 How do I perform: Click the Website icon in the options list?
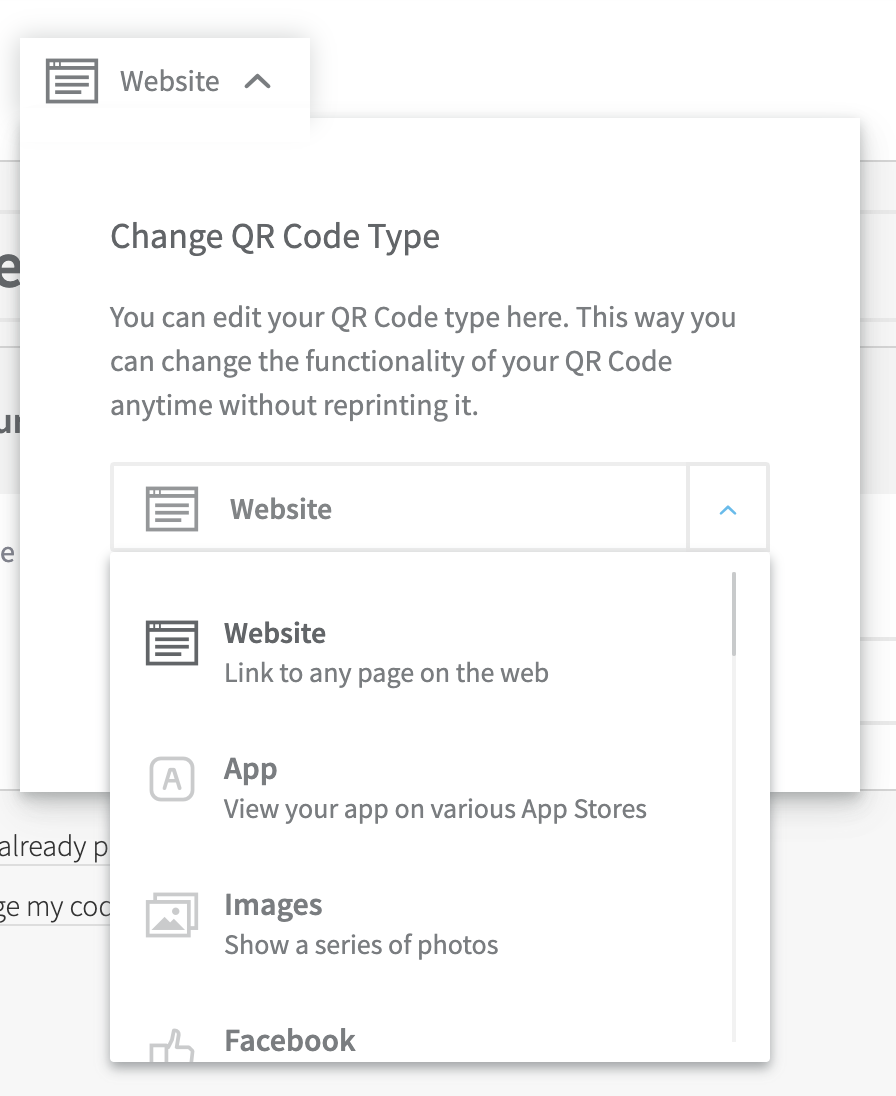pyautogui.click(x=172, y=643)
